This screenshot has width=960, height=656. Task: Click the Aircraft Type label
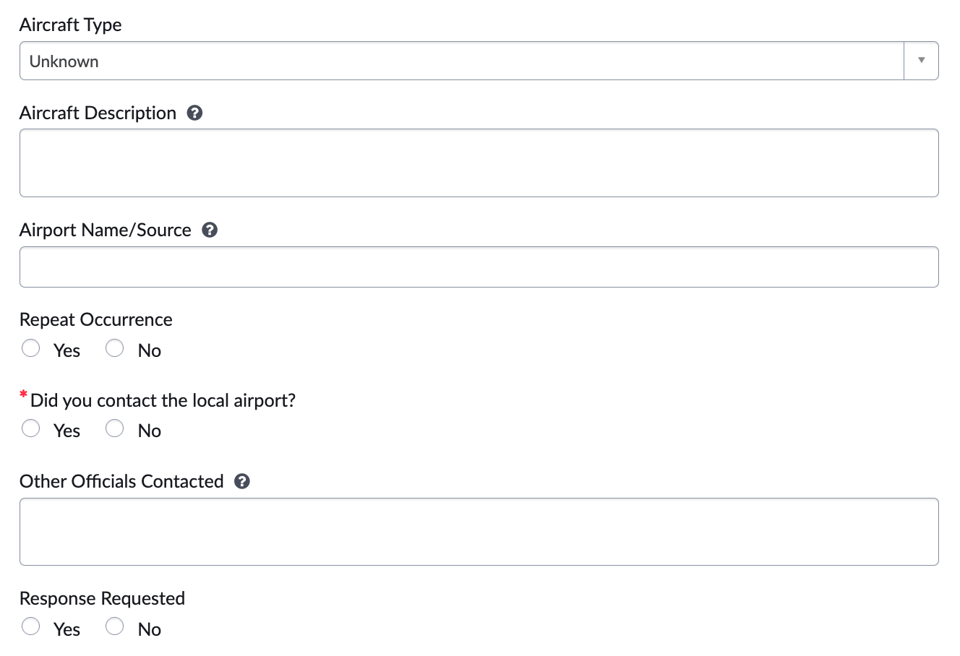(x=71, y=25)
